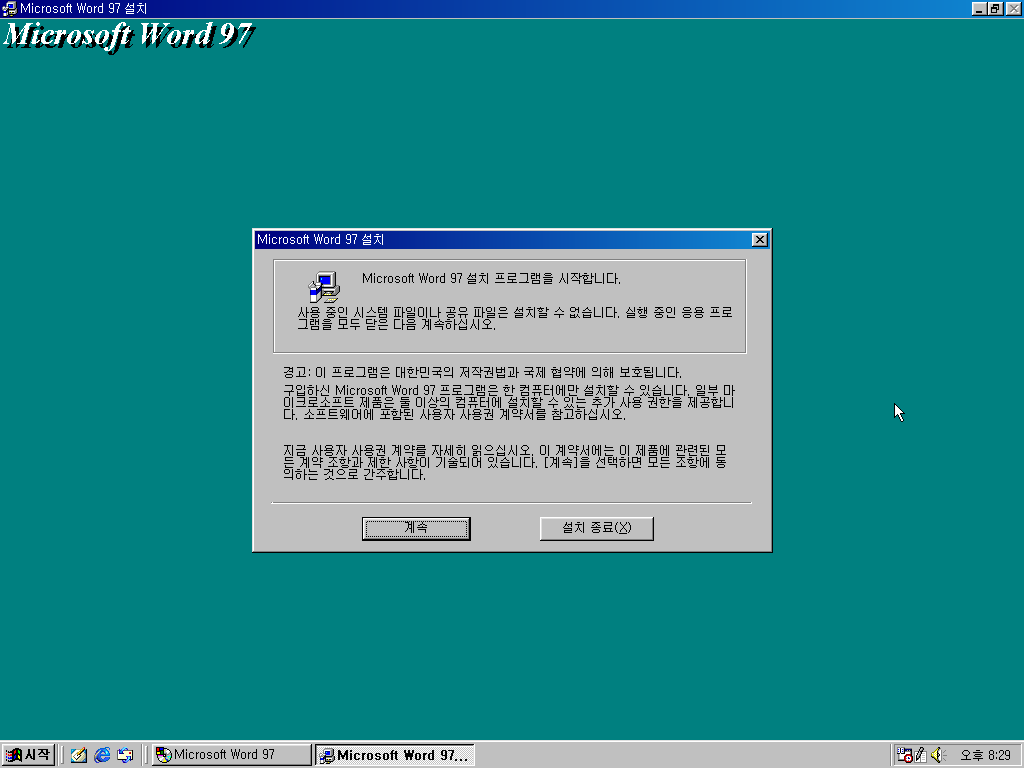Screen dimensions: 1024x768
Task: Switch to first Microsoft Word 97 taskbar button
Action: coord(232,755)
